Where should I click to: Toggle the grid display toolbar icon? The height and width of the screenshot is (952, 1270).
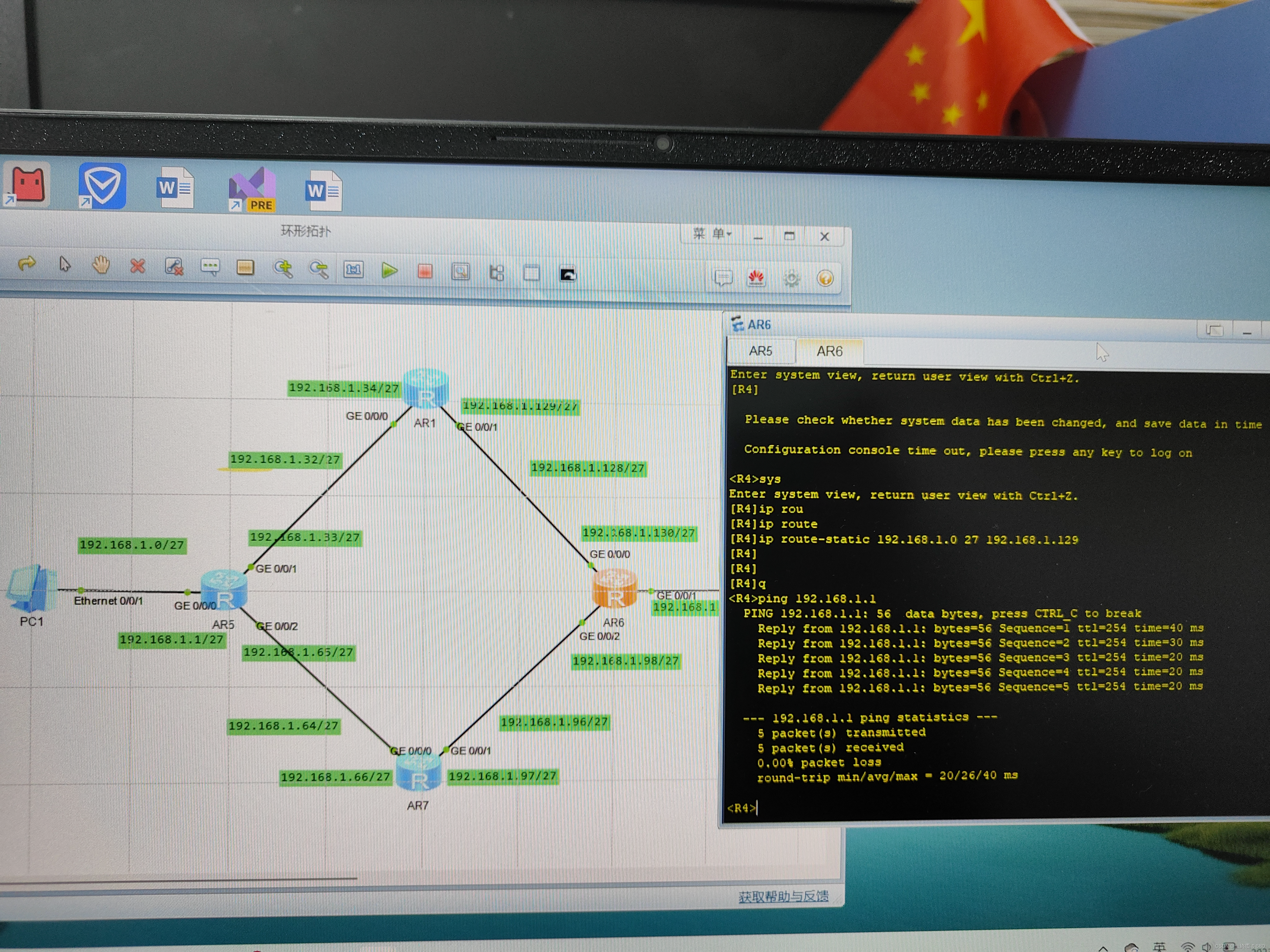click(x=532, y=273)
